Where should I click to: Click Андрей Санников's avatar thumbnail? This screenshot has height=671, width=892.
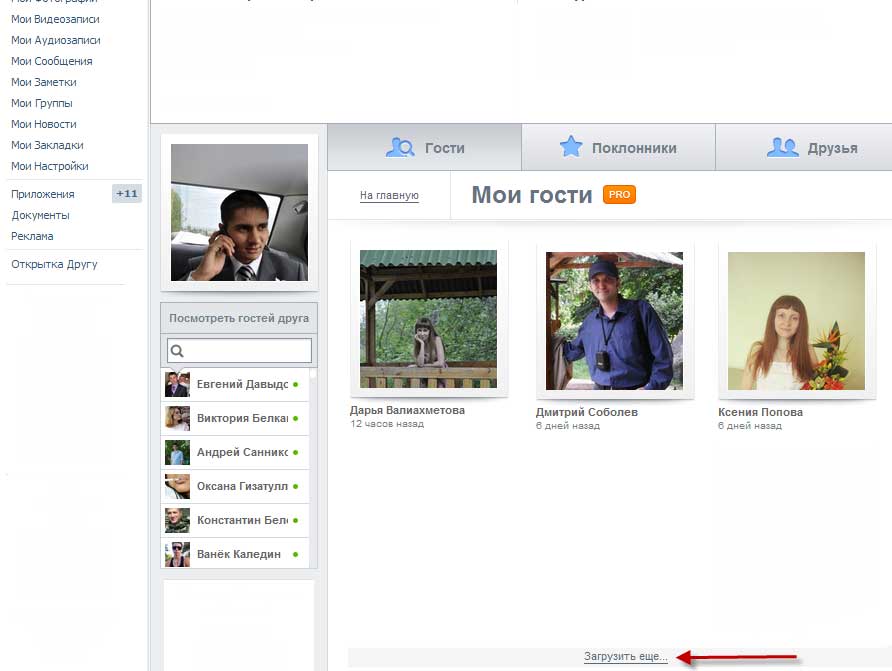coord(177,453)
